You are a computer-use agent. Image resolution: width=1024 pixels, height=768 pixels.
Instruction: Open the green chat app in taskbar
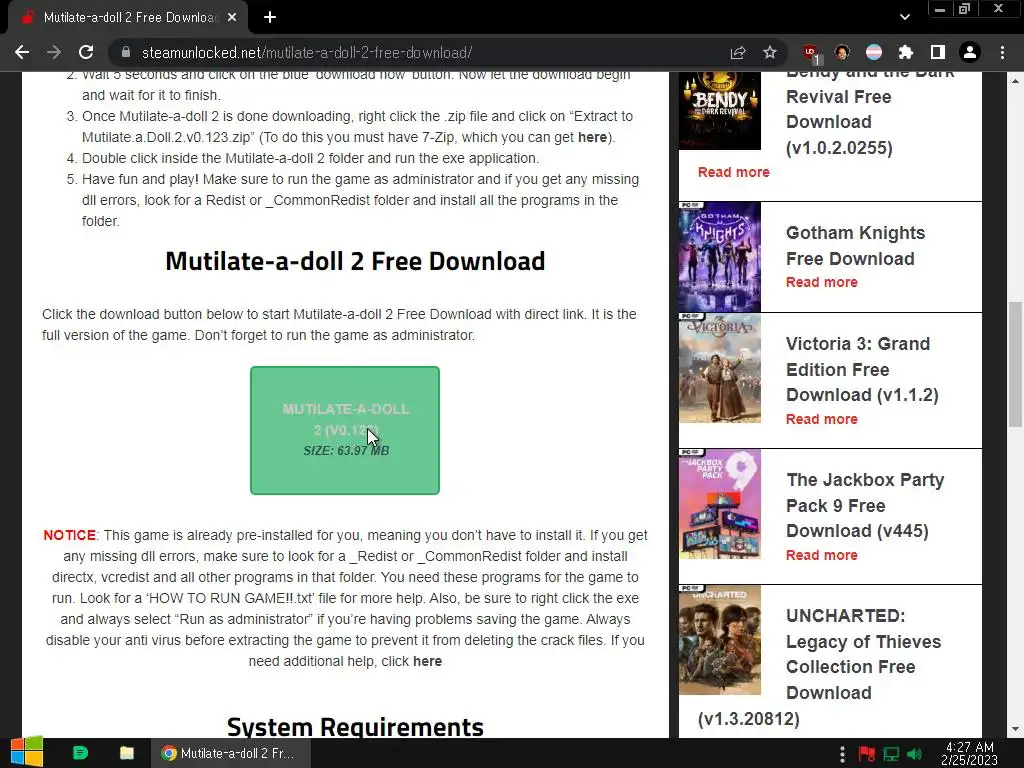point(80,753)
